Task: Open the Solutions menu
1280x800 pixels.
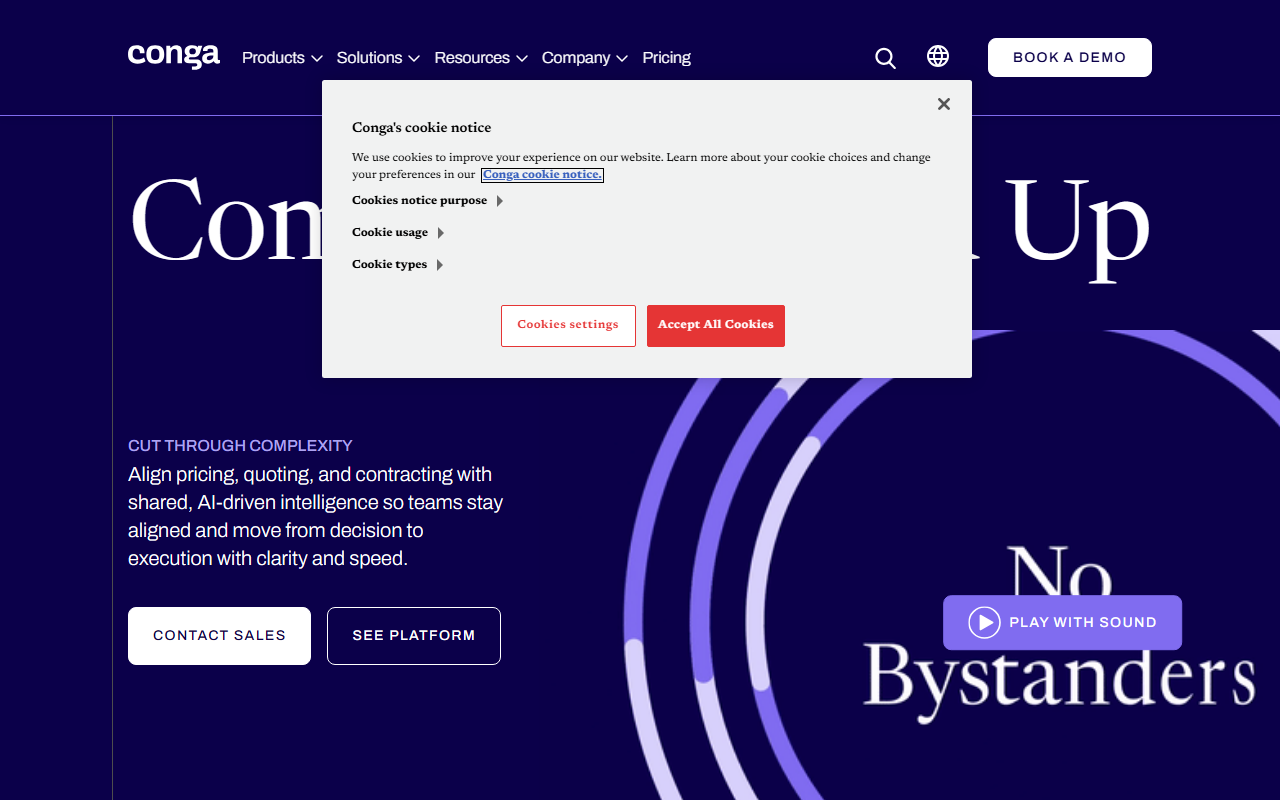Action: click(378, 58)
